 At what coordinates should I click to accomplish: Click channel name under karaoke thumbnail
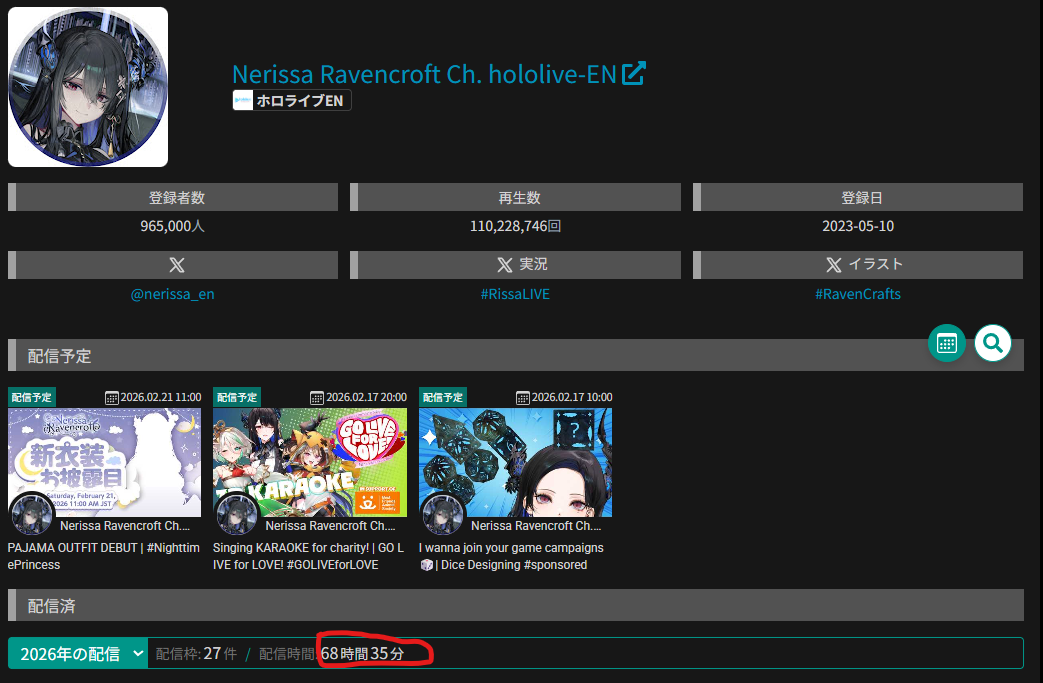pos(331,525)
